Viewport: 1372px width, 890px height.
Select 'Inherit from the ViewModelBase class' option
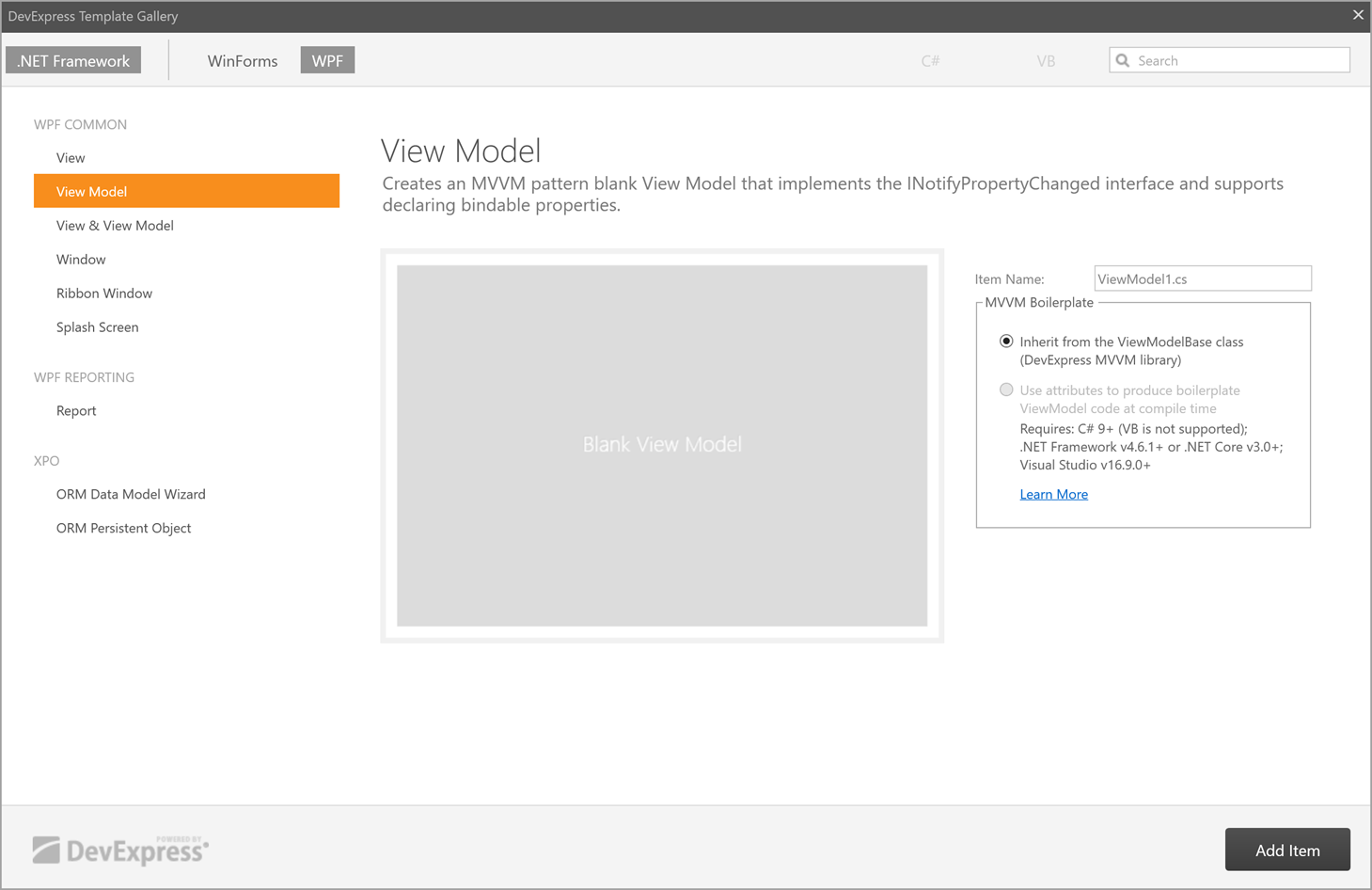tap(1006, 342)
